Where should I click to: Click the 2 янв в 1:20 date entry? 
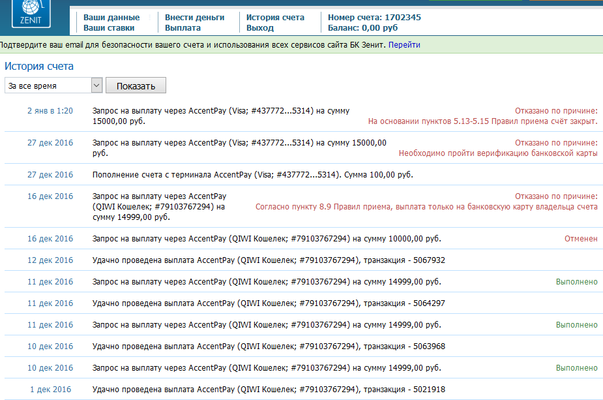tap(50, 110)
